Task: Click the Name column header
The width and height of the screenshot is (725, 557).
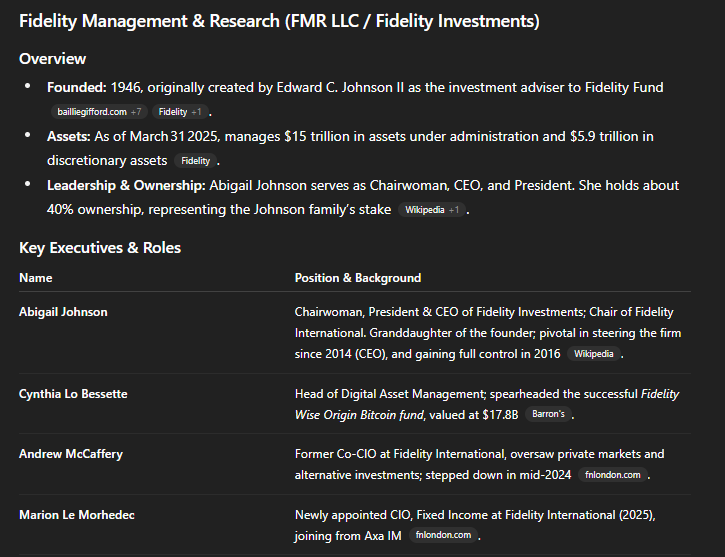Action: (x=36, y=278)
